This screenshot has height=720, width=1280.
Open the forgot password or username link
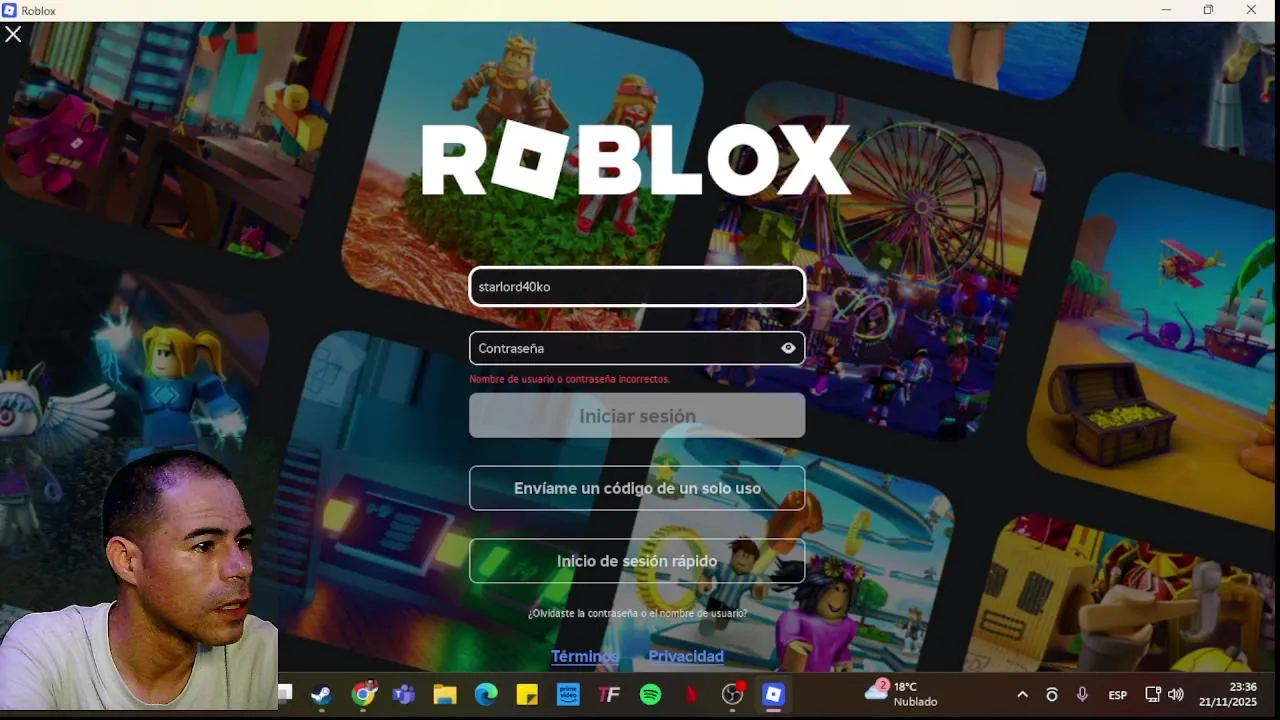point(637,613)
